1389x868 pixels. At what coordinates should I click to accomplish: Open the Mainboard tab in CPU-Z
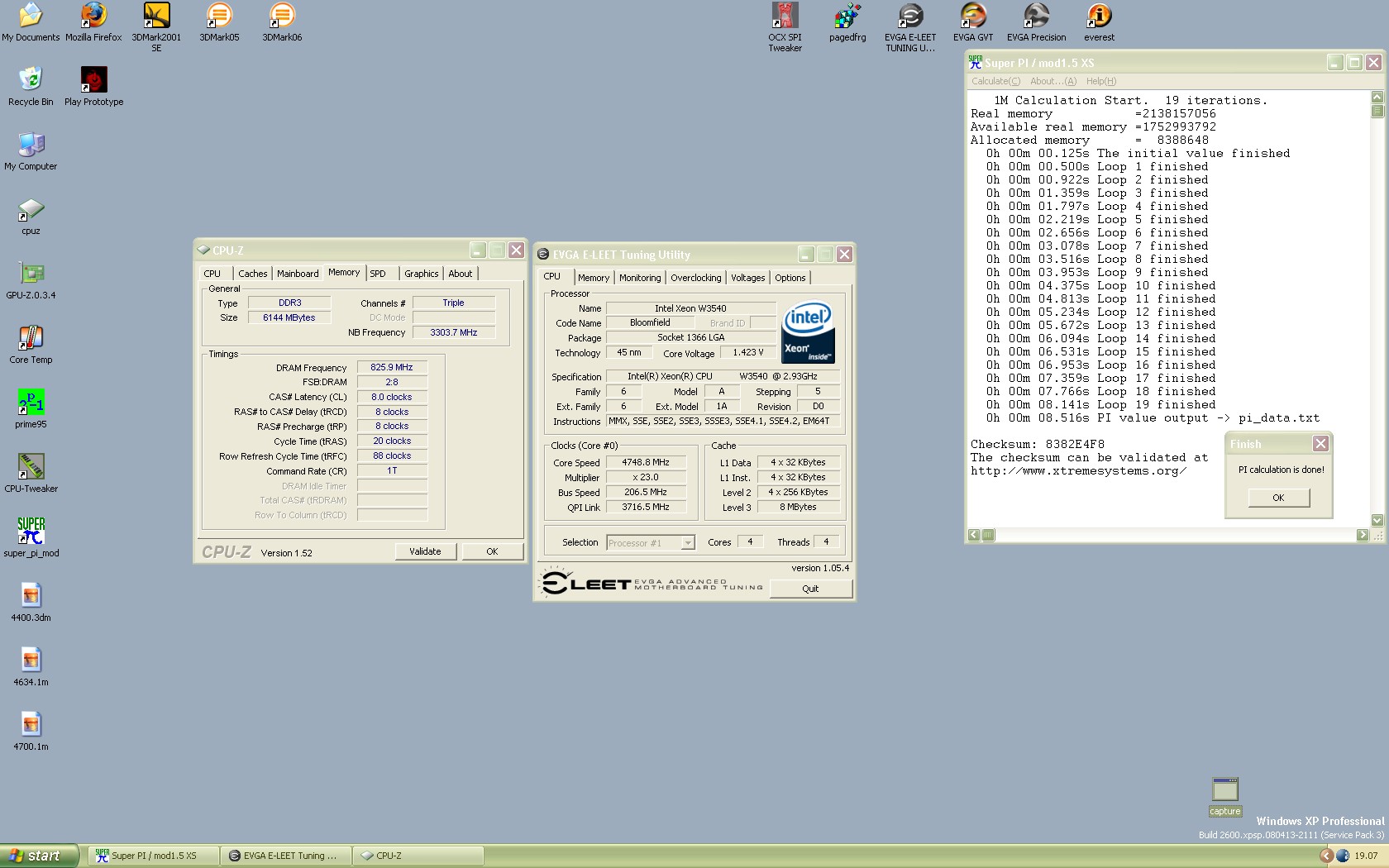[298, 274]
